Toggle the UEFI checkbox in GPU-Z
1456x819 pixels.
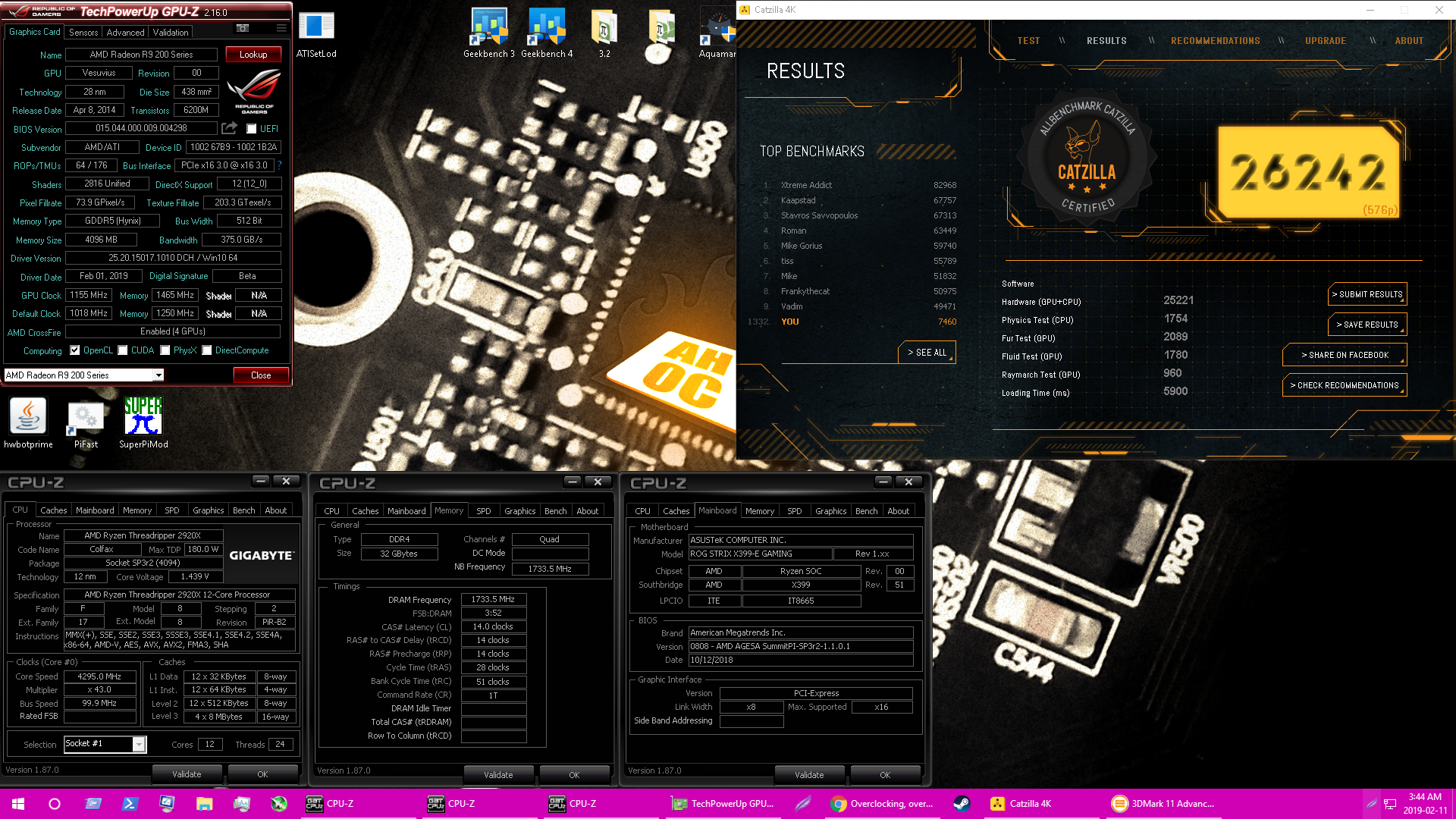tap(251, 129)
